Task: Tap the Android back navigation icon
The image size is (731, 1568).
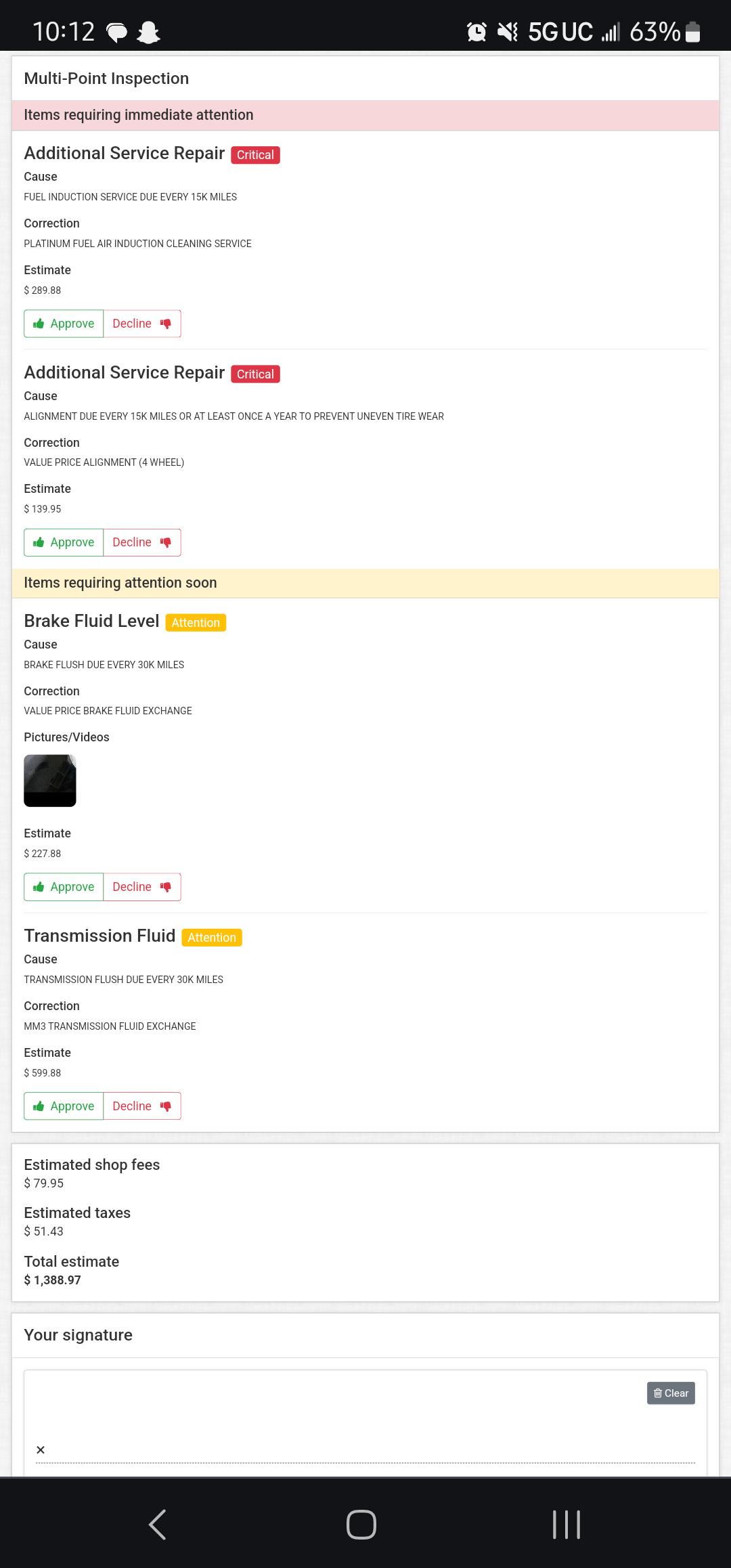Action: [157, 1525]
